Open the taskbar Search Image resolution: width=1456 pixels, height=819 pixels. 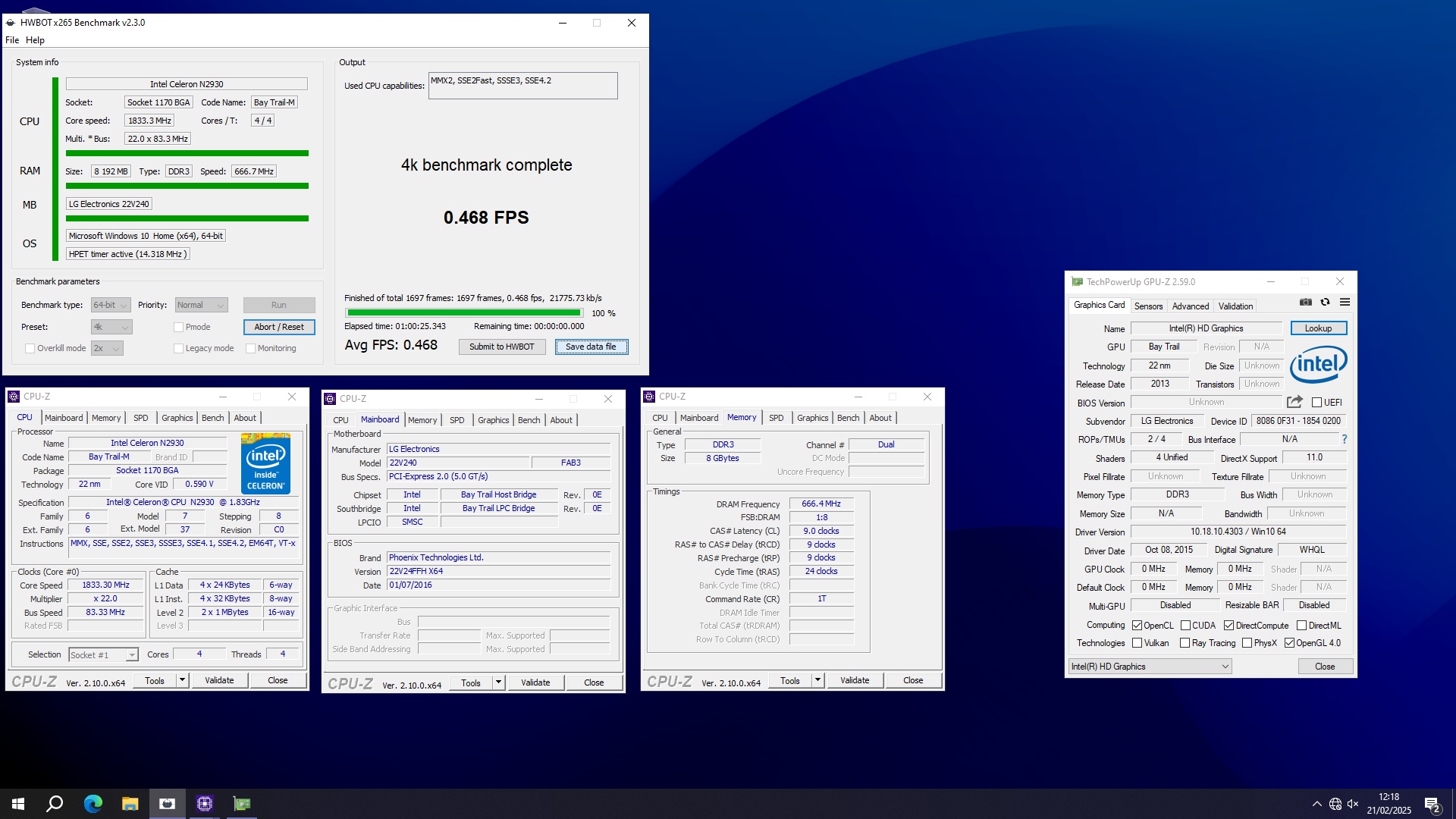55,804
